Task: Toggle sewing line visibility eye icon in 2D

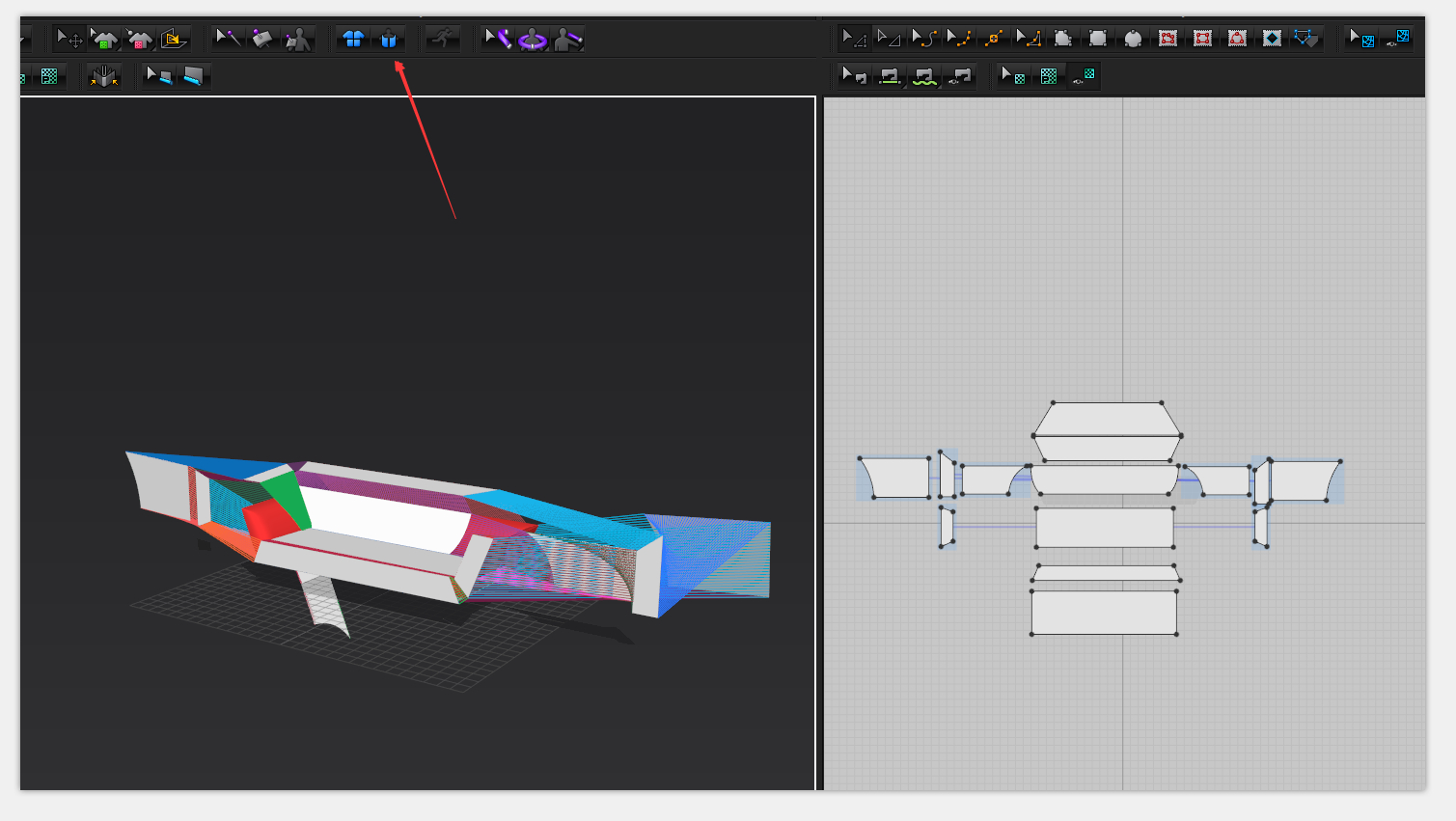Action: [959, 76]
